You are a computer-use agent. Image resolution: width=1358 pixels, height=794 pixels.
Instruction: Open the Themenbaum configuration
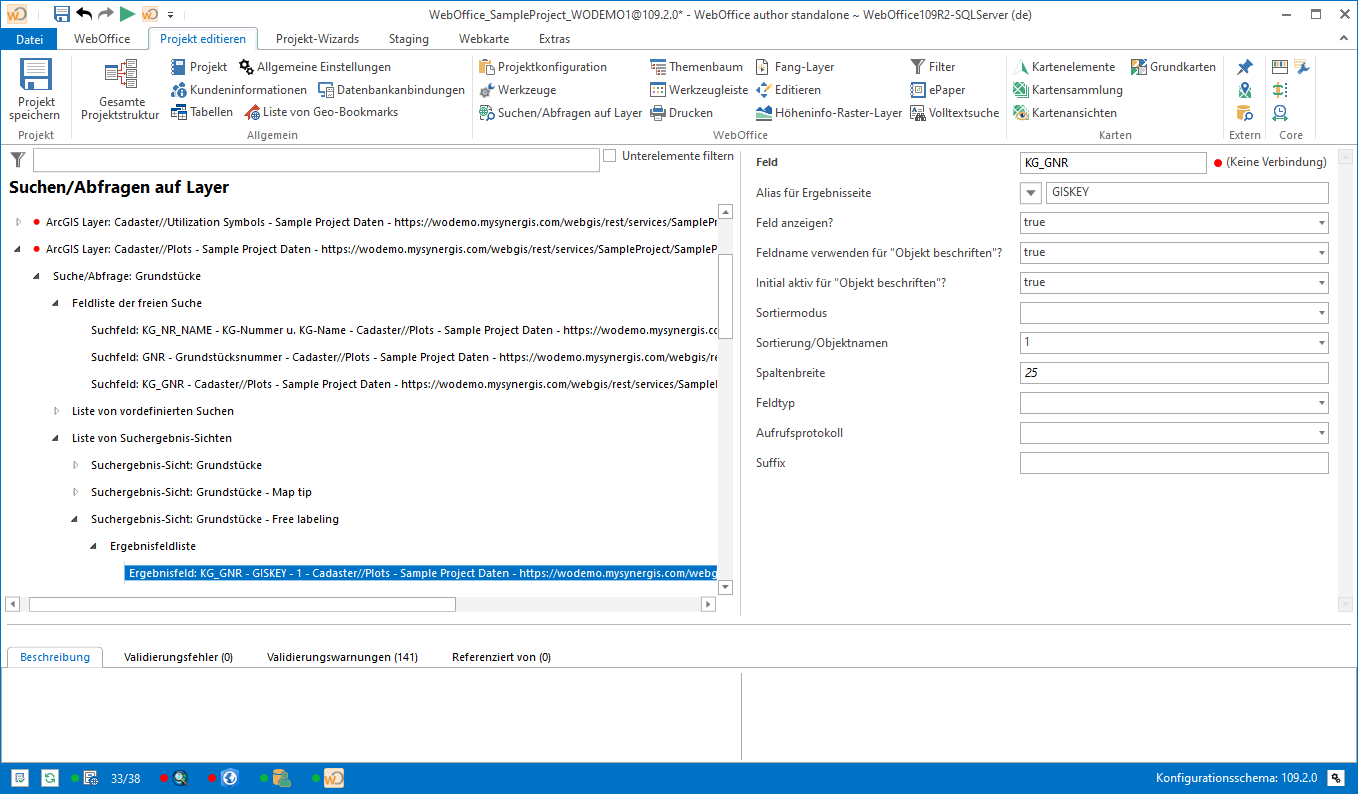pyautogui.click(x=696, y=67)
